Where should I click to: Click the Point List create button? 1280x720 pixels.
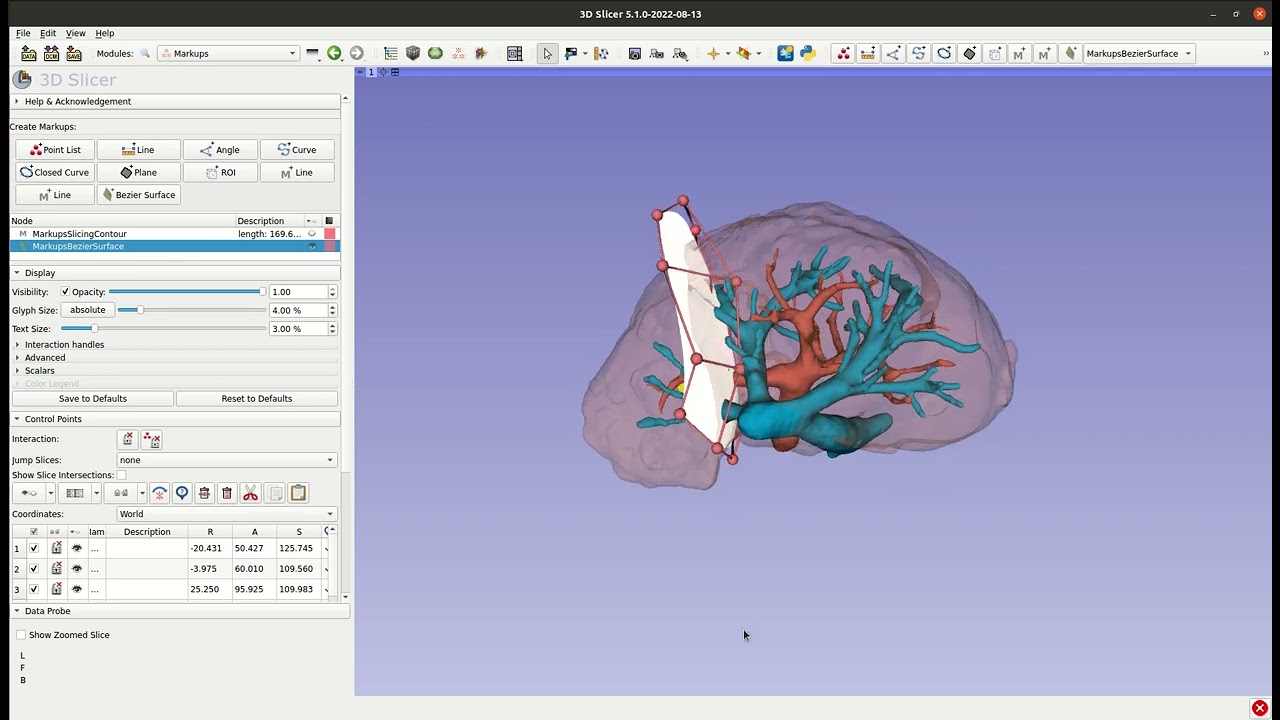click(55, 150)
